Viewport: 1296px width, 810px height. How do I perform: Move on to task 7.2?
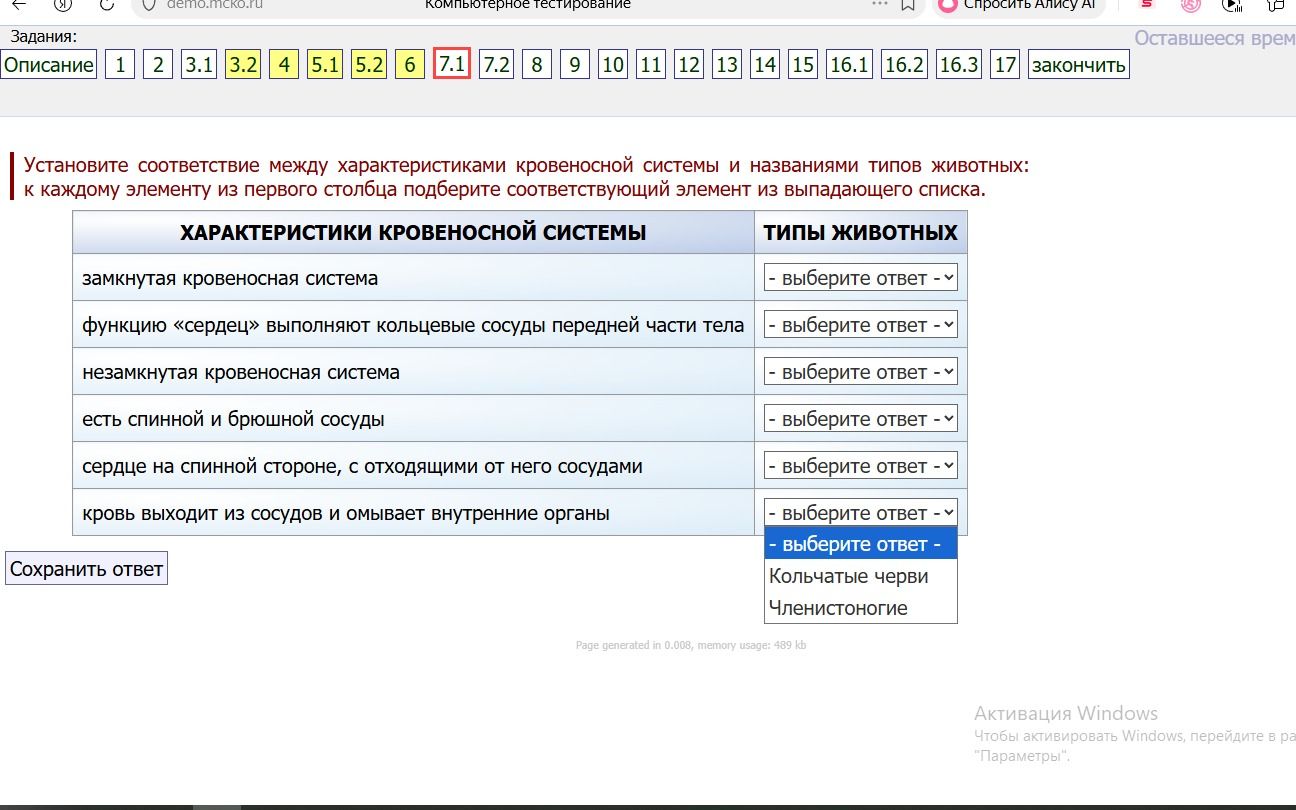pos(496,66)
